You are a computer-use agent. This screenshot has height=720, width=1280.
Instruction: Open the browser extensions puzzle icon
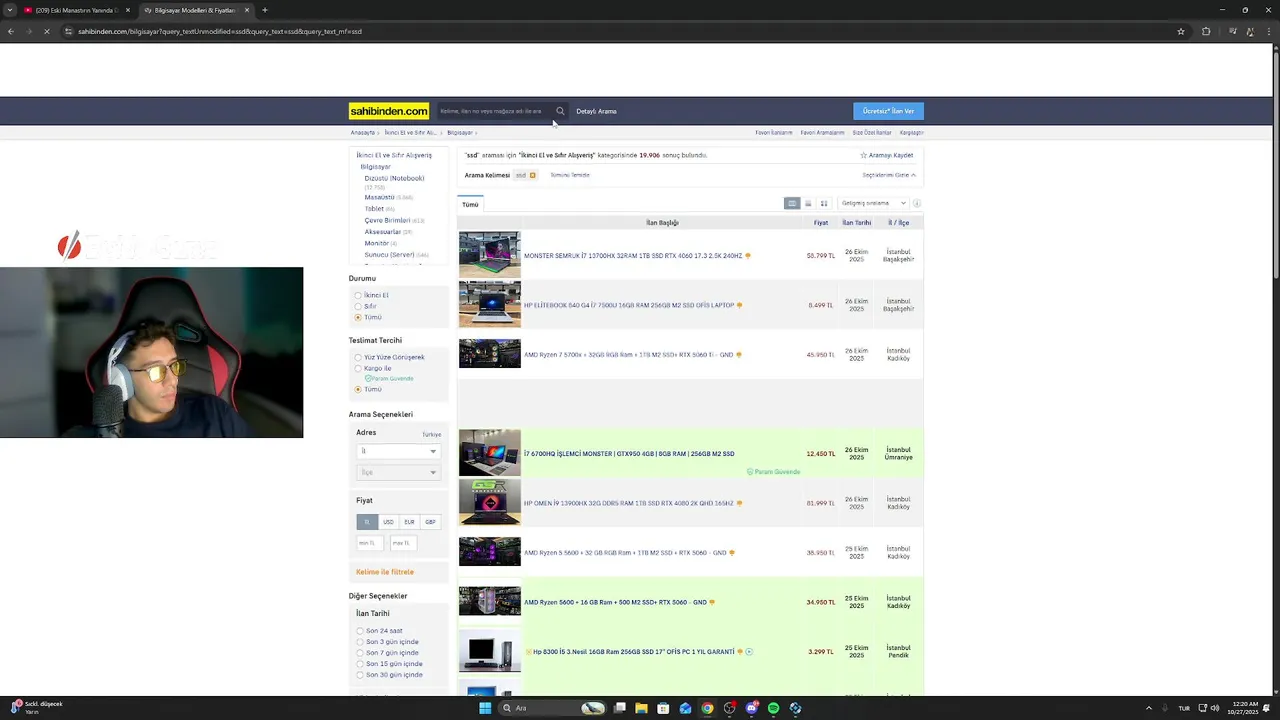tap(1206, 31)
